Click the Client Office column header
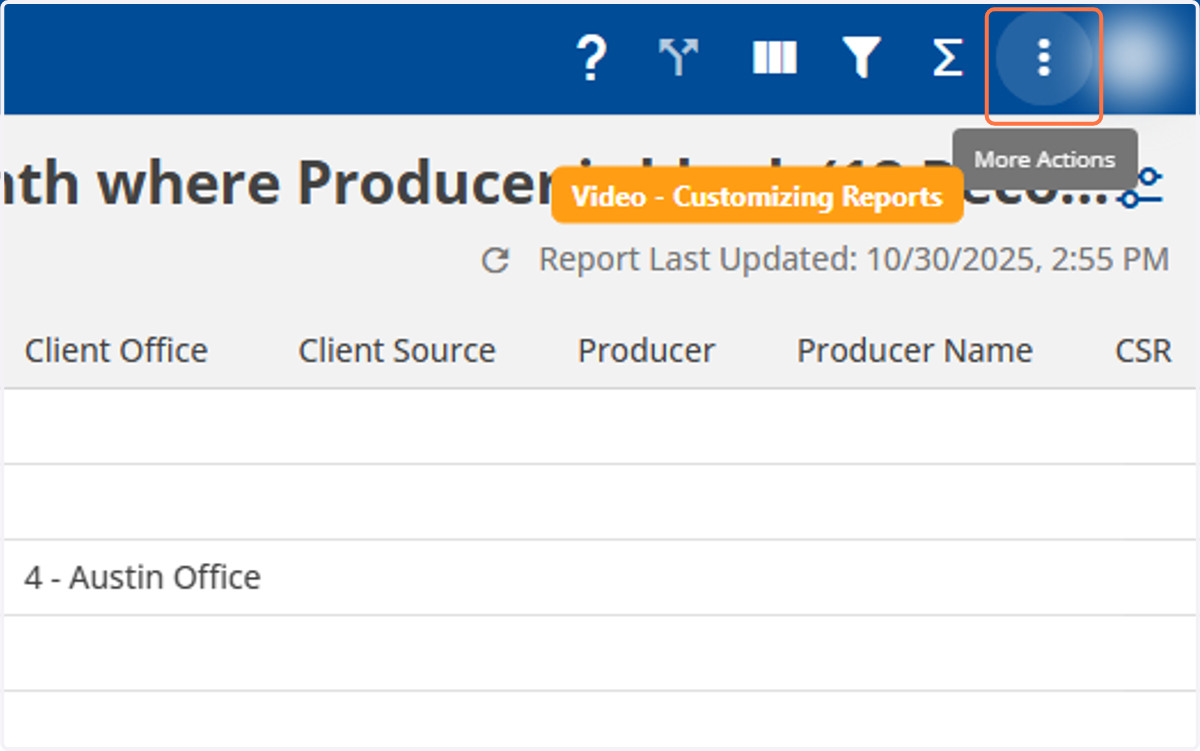This screenshot has width=1200, height=751. (x=116, y=351)
